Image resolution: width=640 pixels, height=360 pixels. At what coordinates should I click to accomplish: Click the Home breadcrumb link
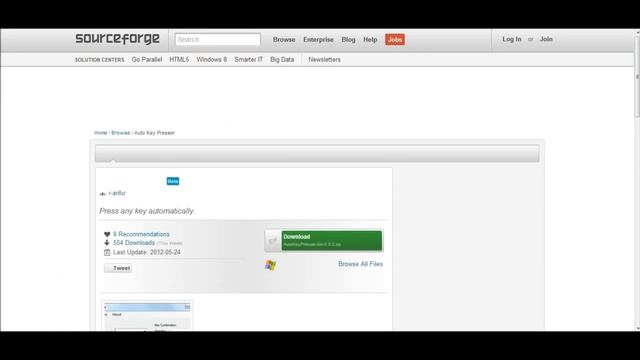point(100,133)
